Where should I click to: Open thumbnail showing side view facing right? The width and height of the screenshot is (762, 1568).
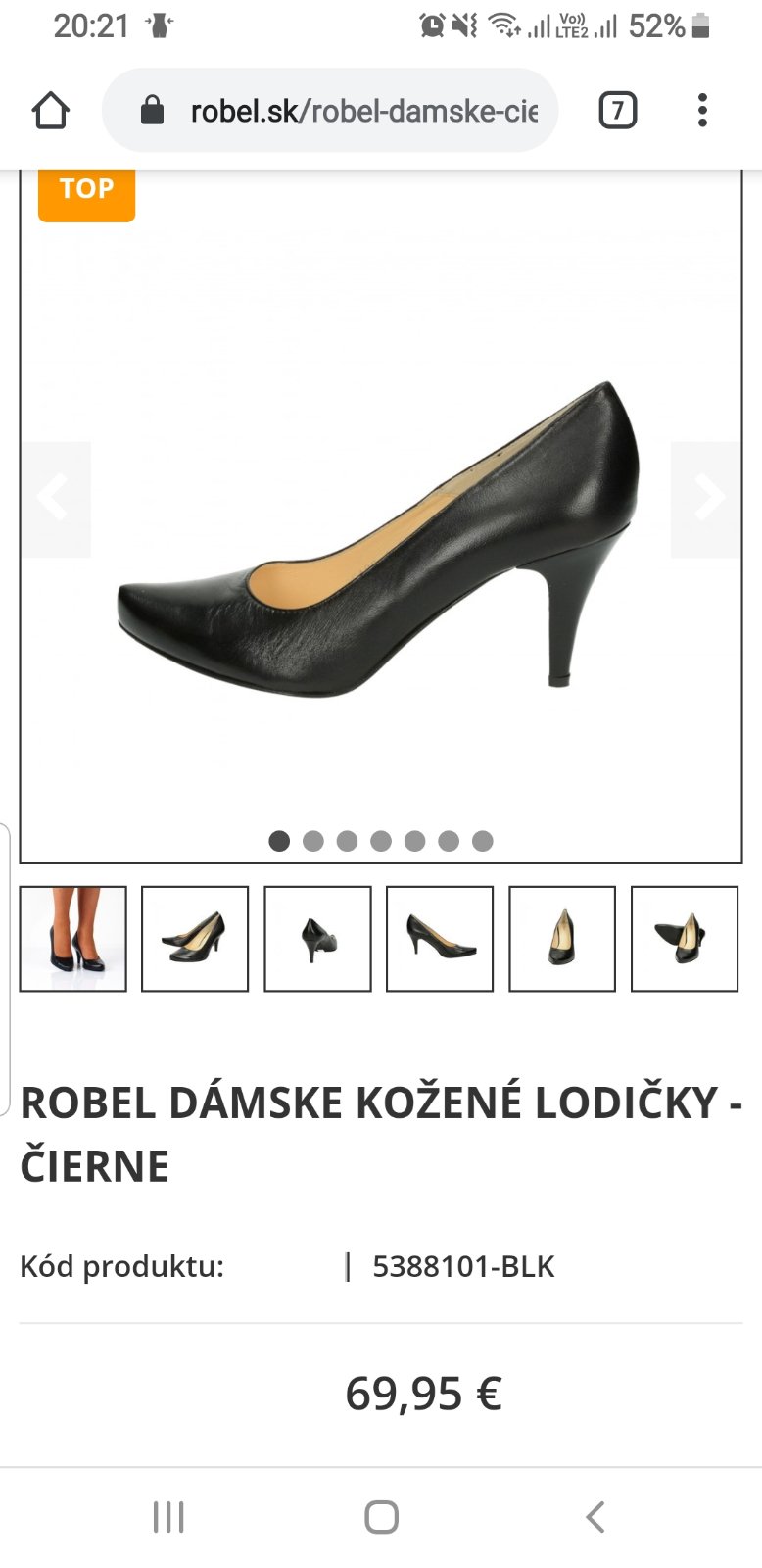click(x=440, y=939)
